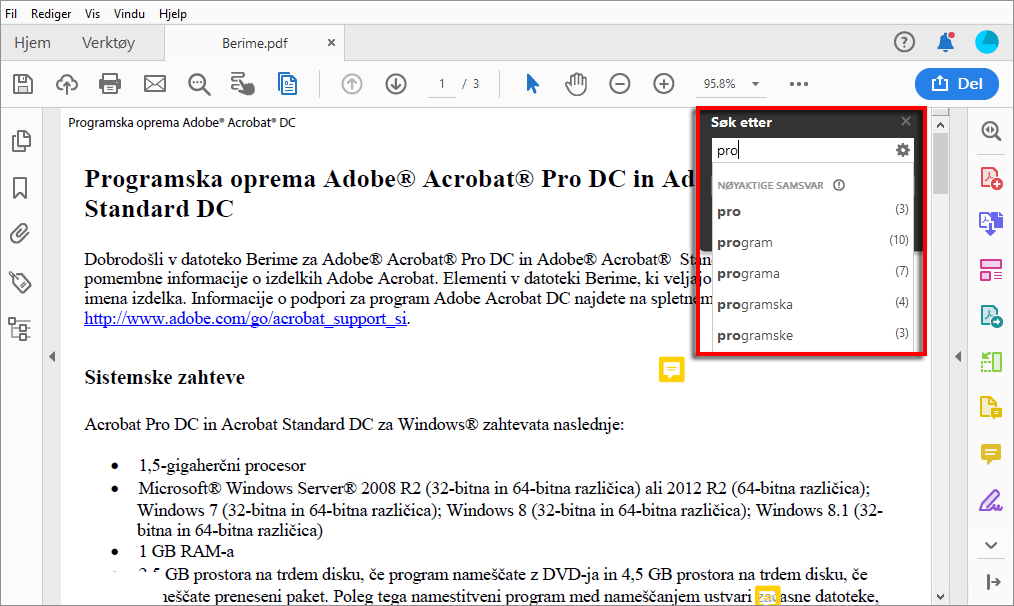Open the page thumbnails panel

[x=21, y=141]
